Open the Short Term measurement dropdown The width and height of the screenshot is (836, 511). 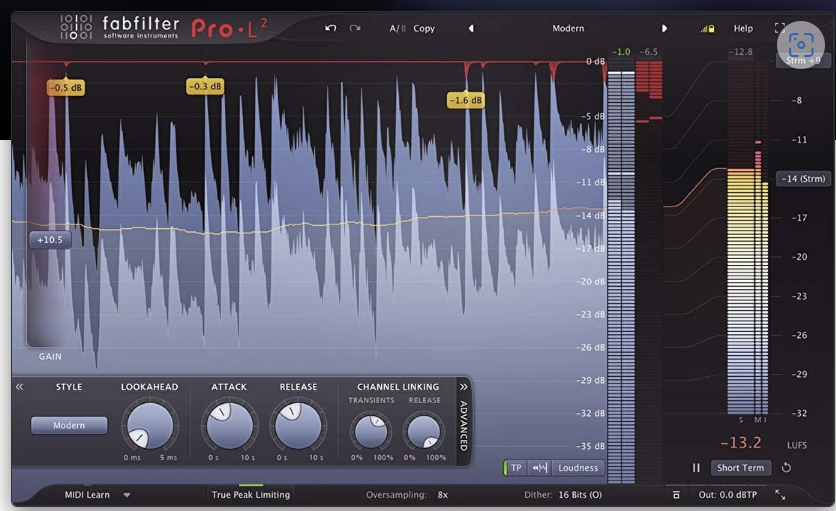741,468
